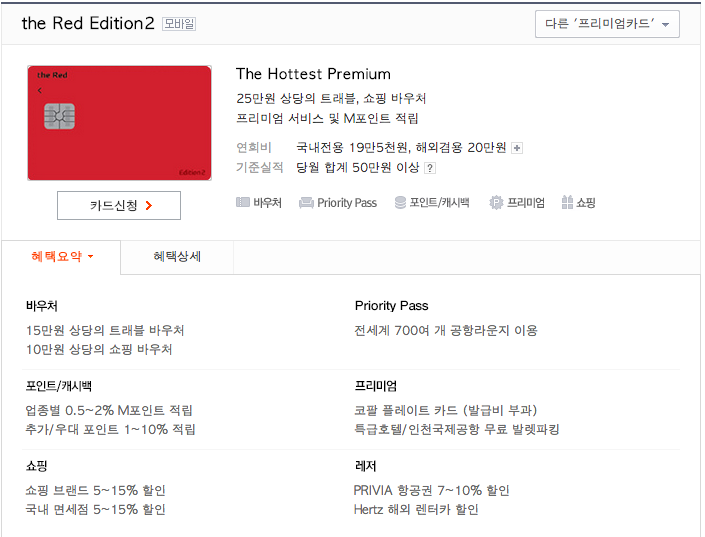Click the Priority Pass lounge icon

click(x=307, y=203)
